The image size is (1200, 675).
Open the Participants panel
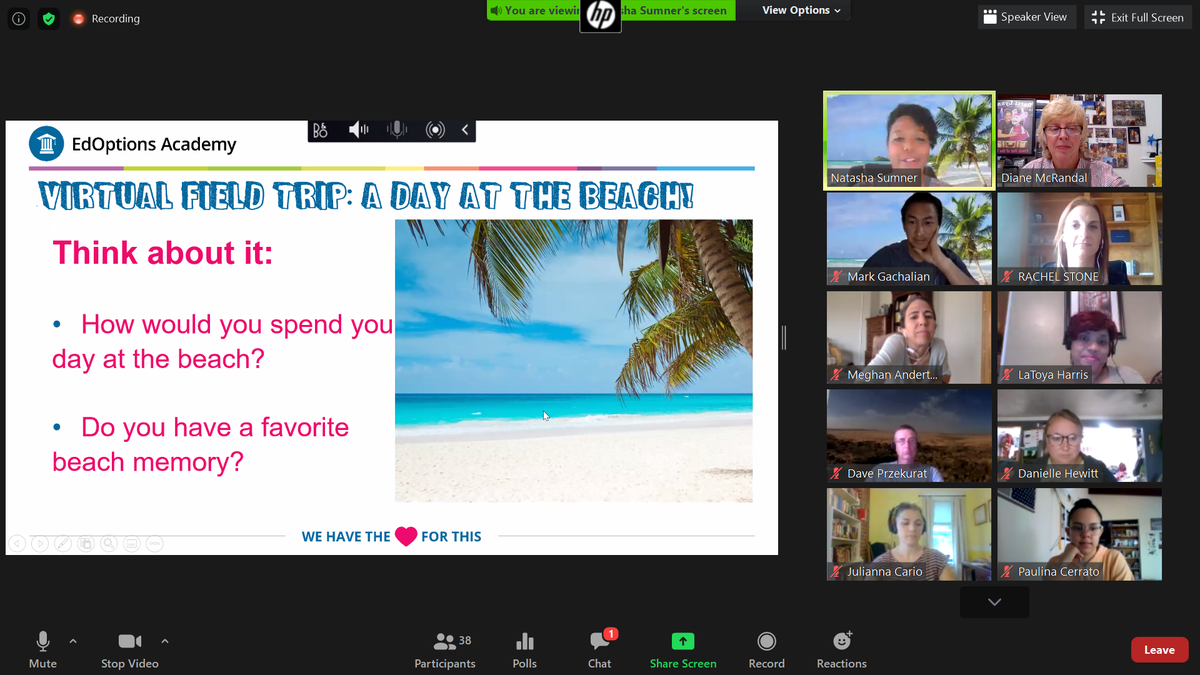[445, 650]
